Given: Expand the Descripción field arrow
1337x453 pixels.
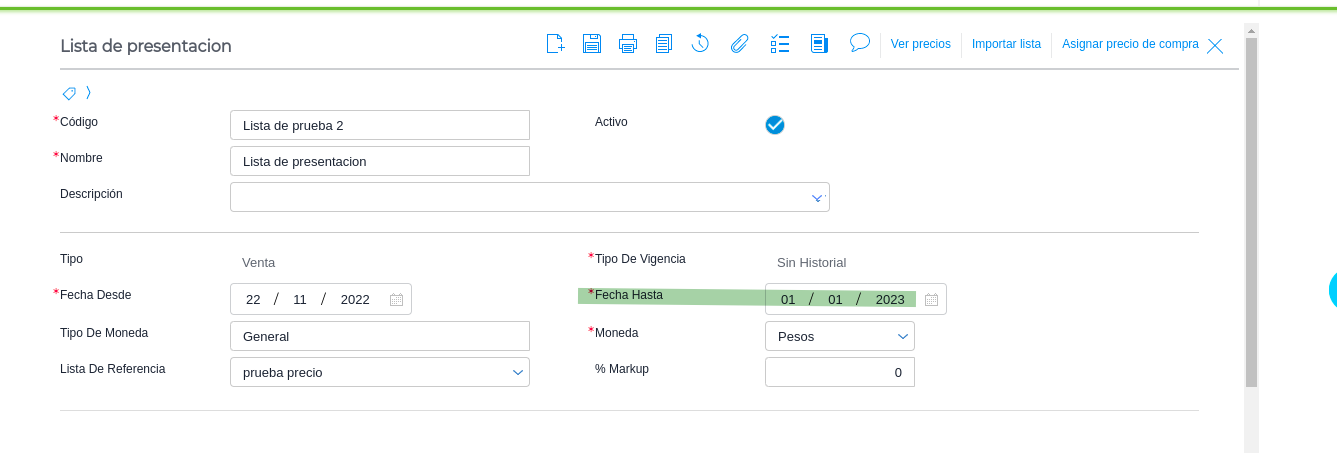Looking at the screenshot, I should pyautogui.click(x=817, y=198).
